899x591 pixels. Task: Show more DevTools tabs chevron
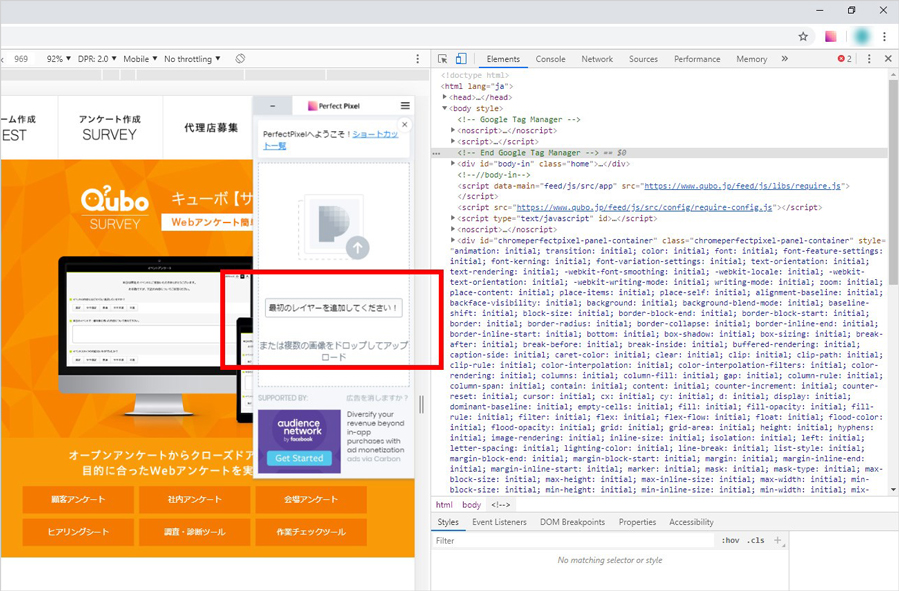pos(784,58)
